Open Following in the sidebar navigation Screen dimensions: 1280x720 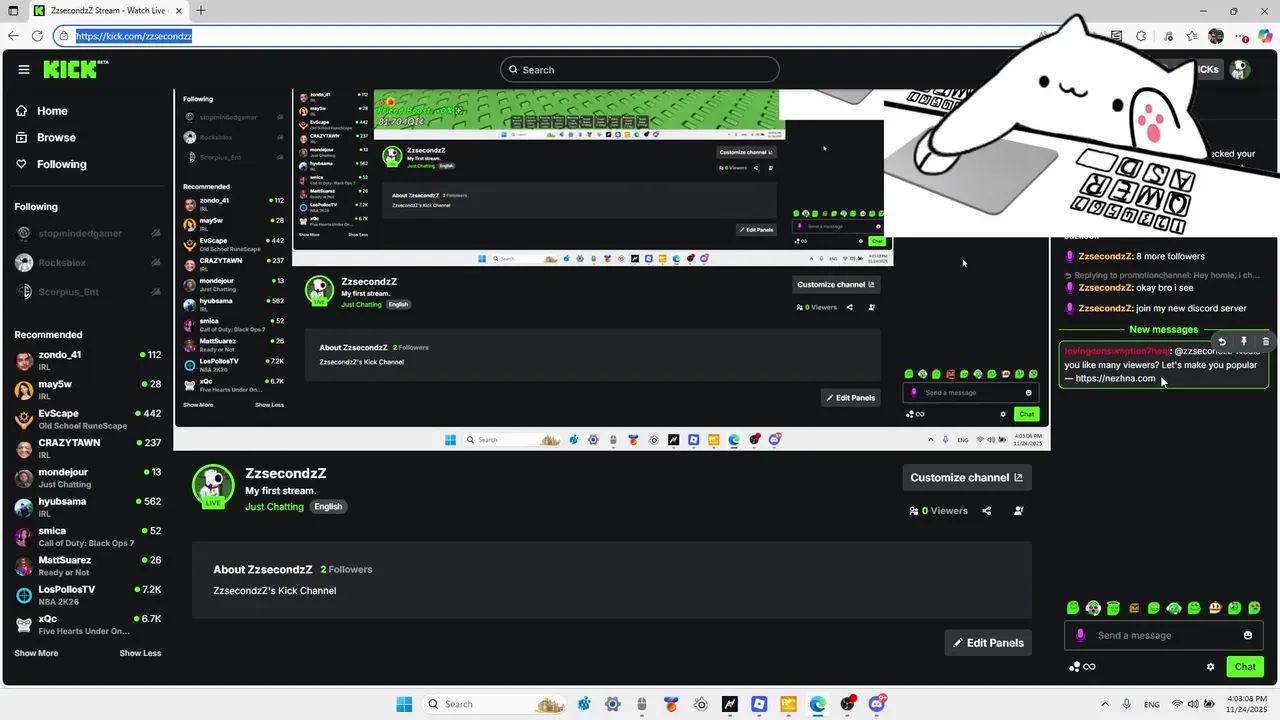click(x=61, y=164)
